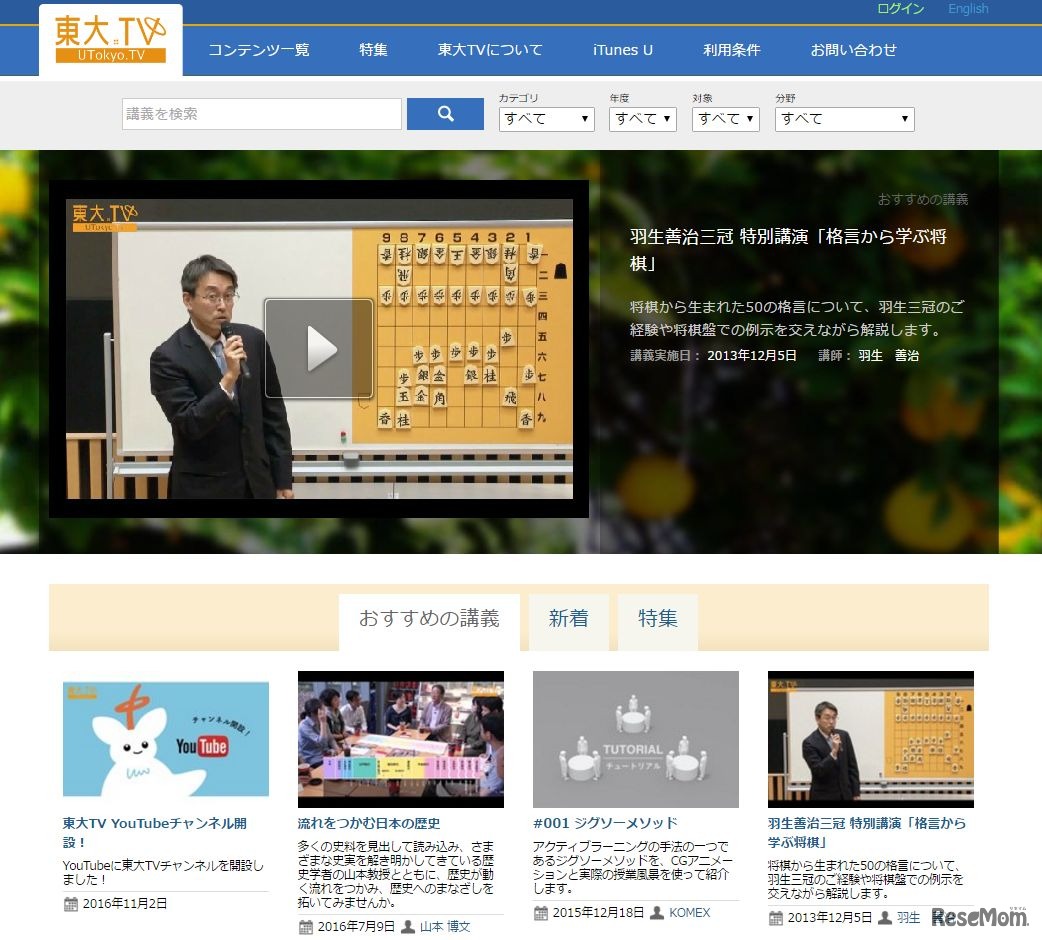
Task: Switch language via English link
Action: (968, 9)
